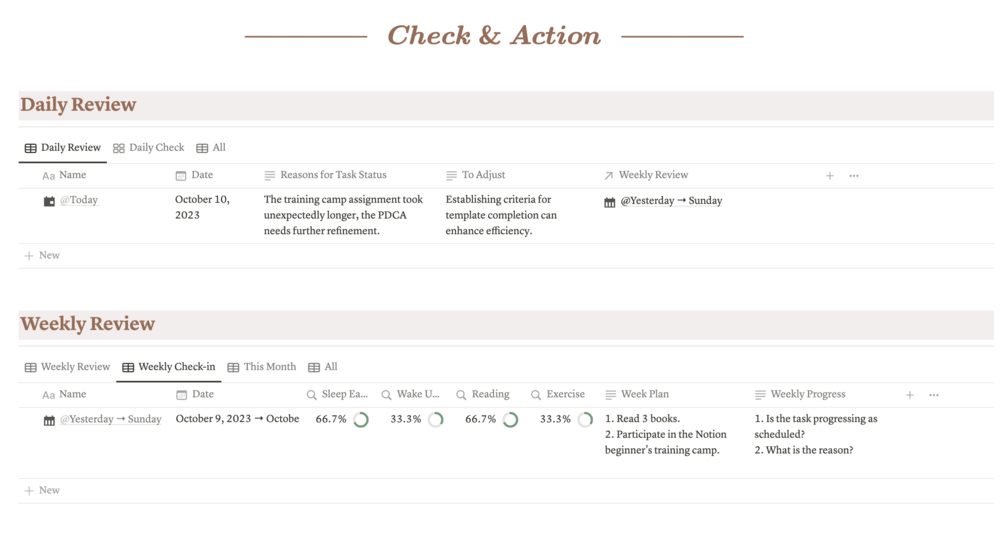1005x544 pixels.
Task: Switch to the Daily Check tab
Action: pos(149,148)
